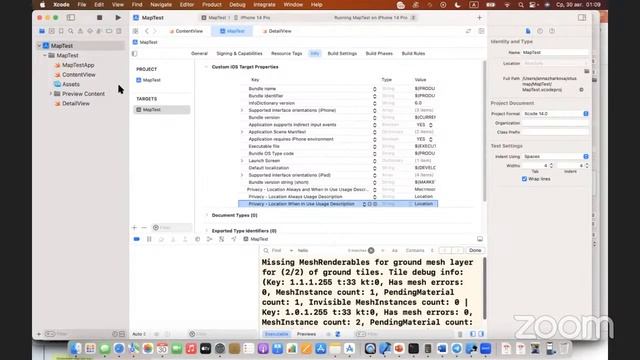Image resolution: width=640 pixels, height=360 pixels.
Task: Select Privacy - Location When in Use row
Action: coord(338,204)
